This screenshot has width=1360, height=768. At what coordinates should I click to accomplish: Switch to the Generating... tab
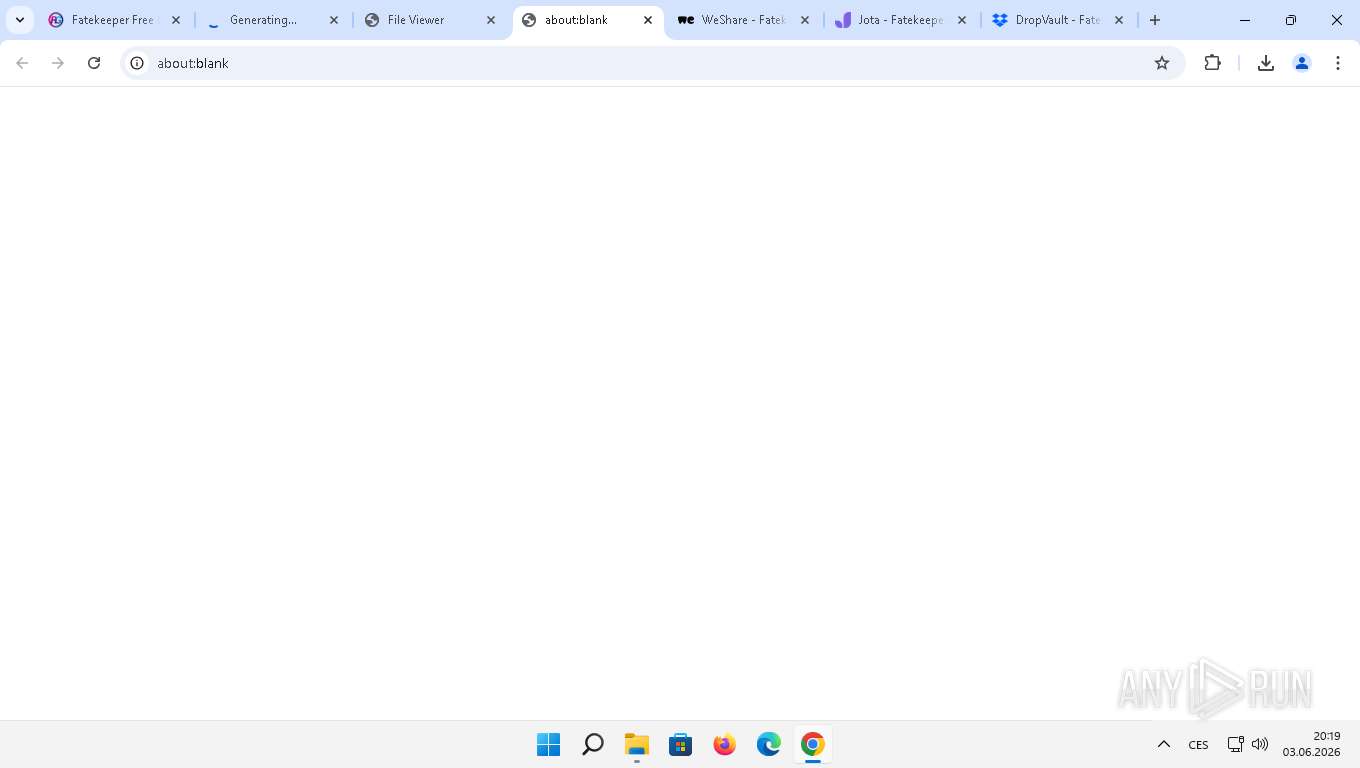pos(262,20)
